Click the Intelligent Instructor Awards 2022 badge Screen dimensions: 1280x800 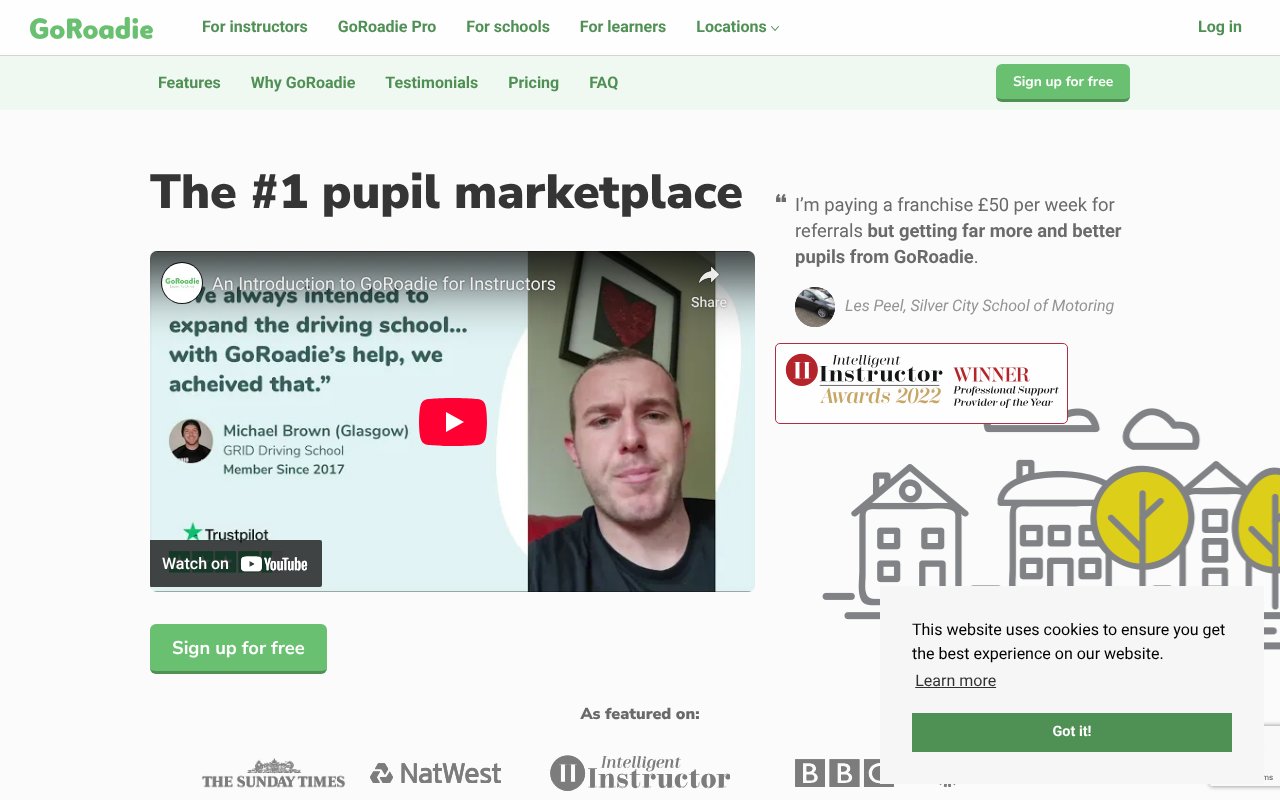(921, 383)
